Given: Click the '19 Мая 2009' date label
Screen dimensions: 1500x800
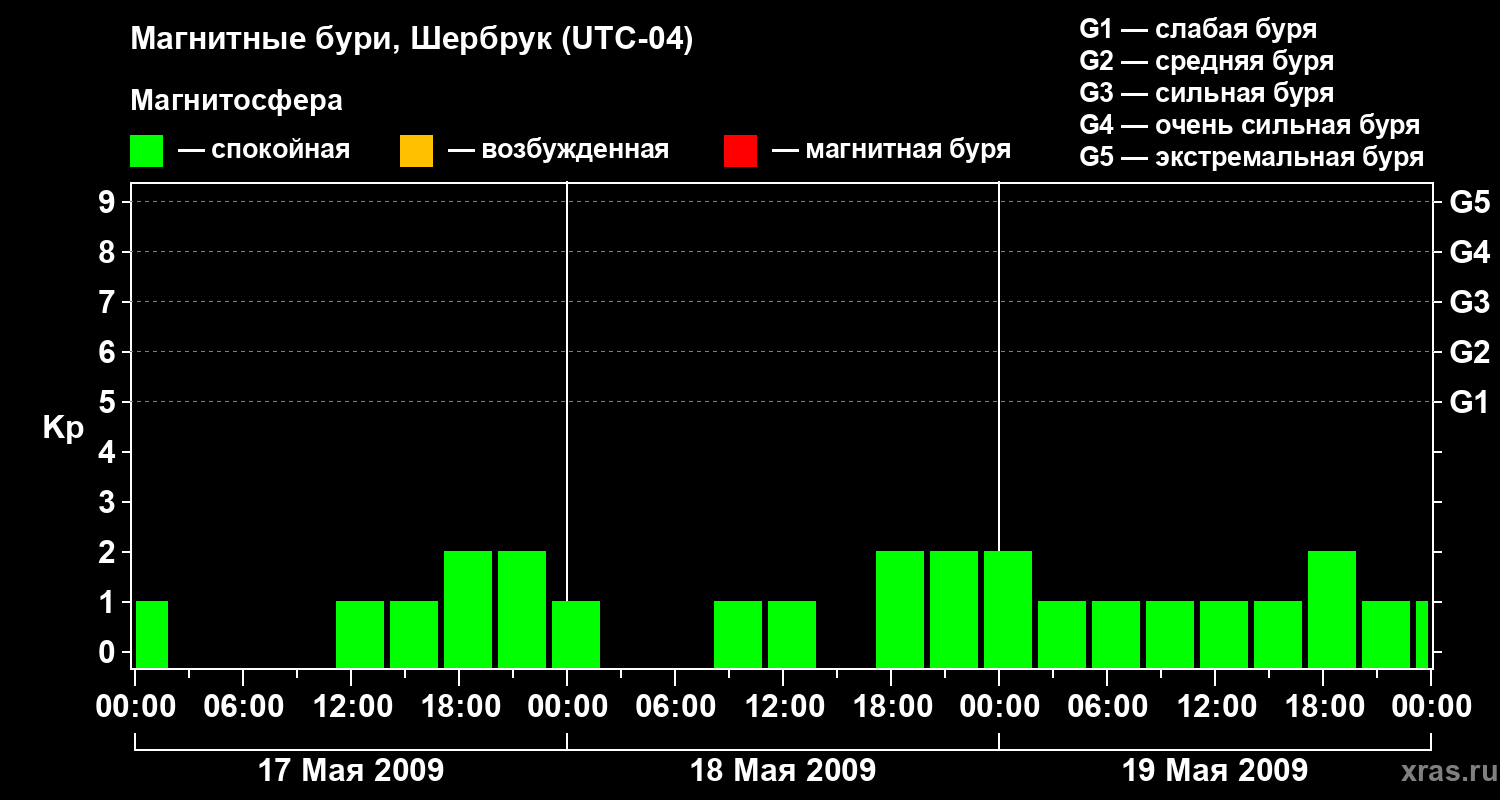Looking at the screenshot, I should point(1215,771).
